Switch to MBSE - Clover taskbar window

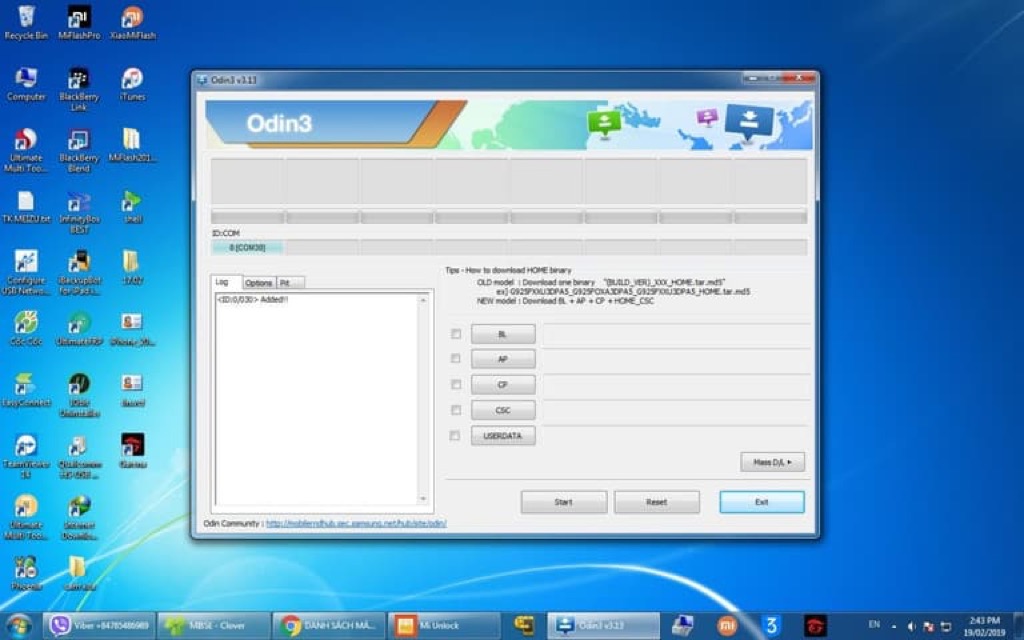tap(214, 626)
